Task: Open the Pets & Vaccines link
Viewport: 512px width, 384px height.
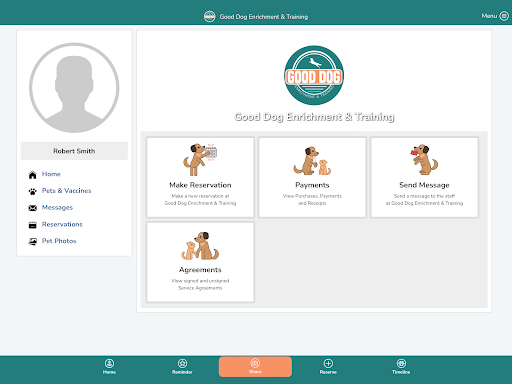Action: click(x=66, y=191)
